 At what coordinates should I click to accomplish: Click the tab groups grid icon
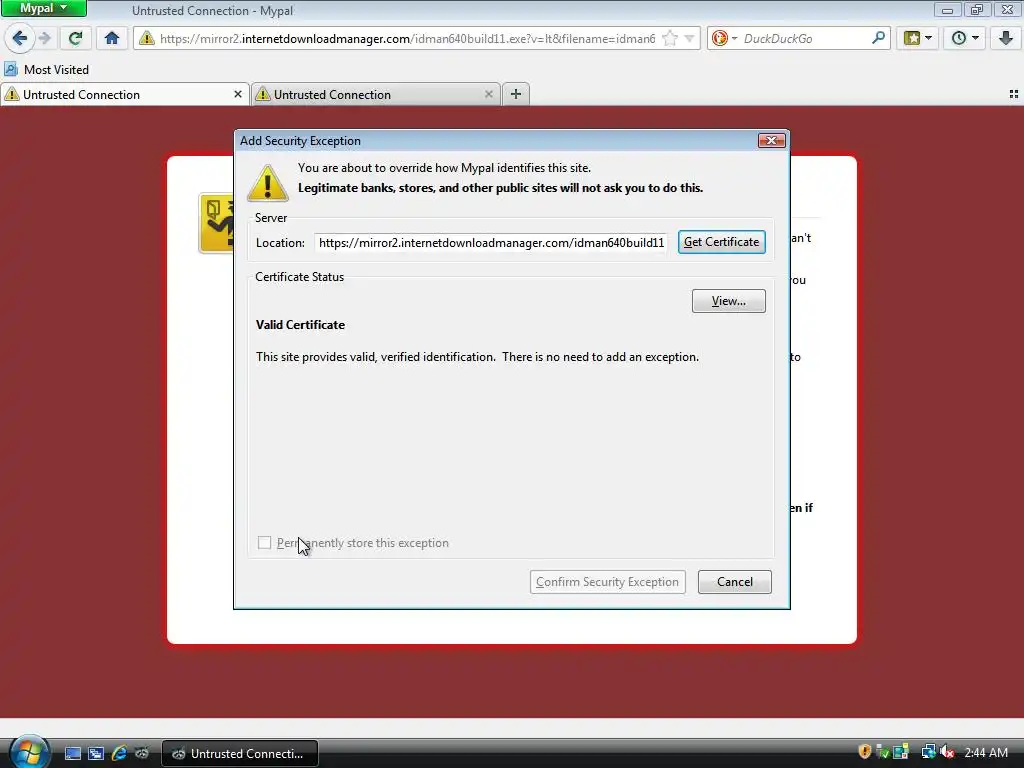(x=1014, y=95)
